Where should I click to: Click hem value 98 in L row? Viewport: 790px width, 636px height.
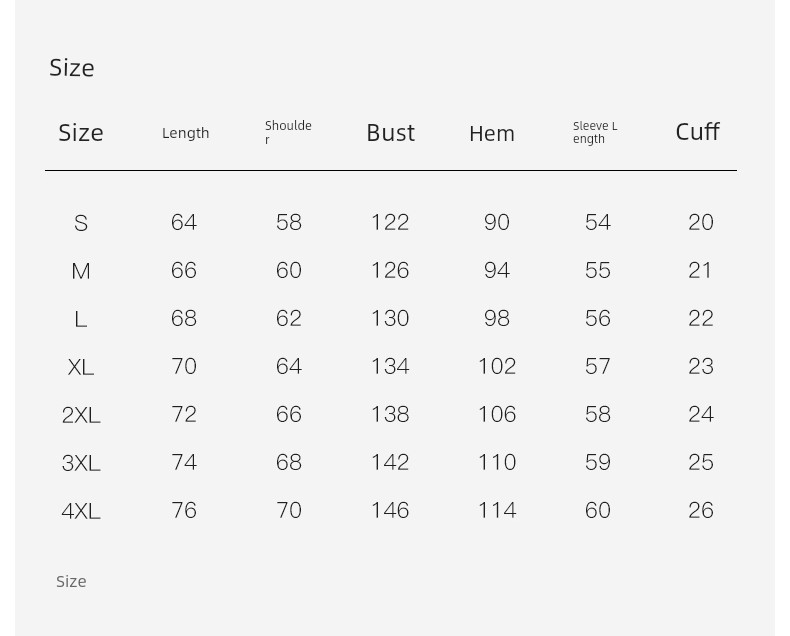497,318
